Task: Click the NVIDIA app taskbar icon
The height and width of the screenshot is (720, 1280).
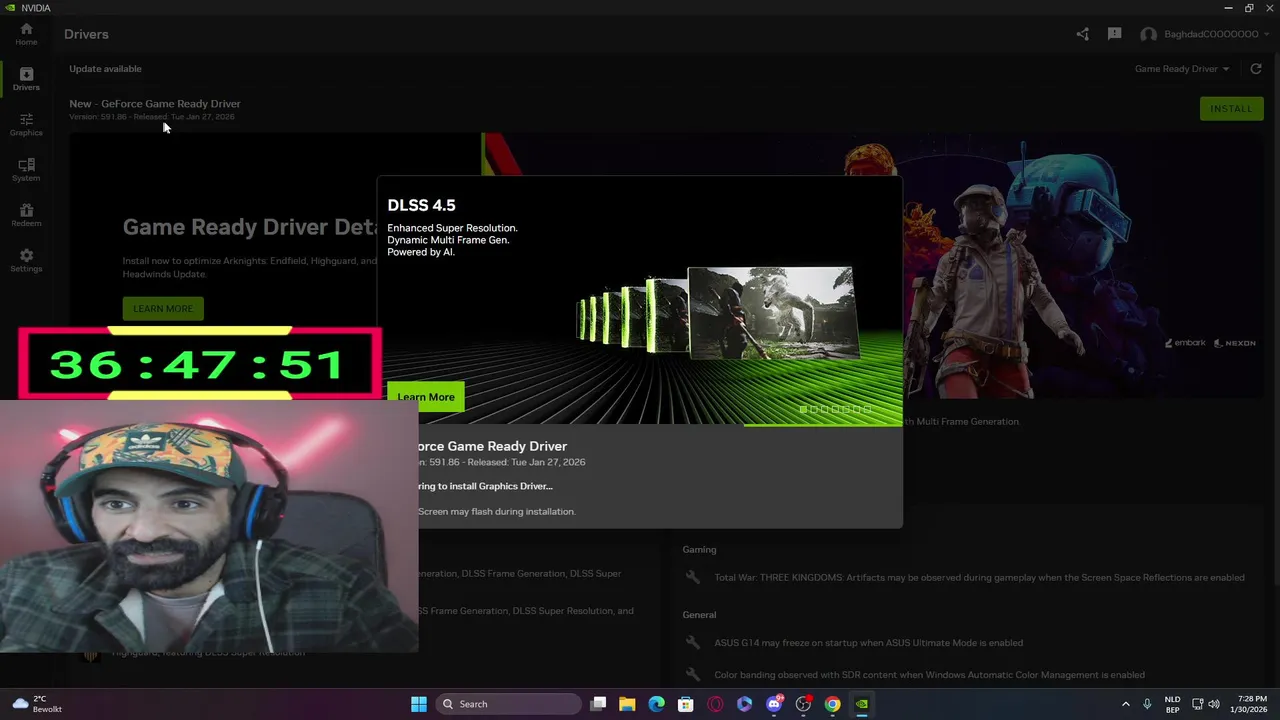Action: pyautogui.click(x=862, y=704)
